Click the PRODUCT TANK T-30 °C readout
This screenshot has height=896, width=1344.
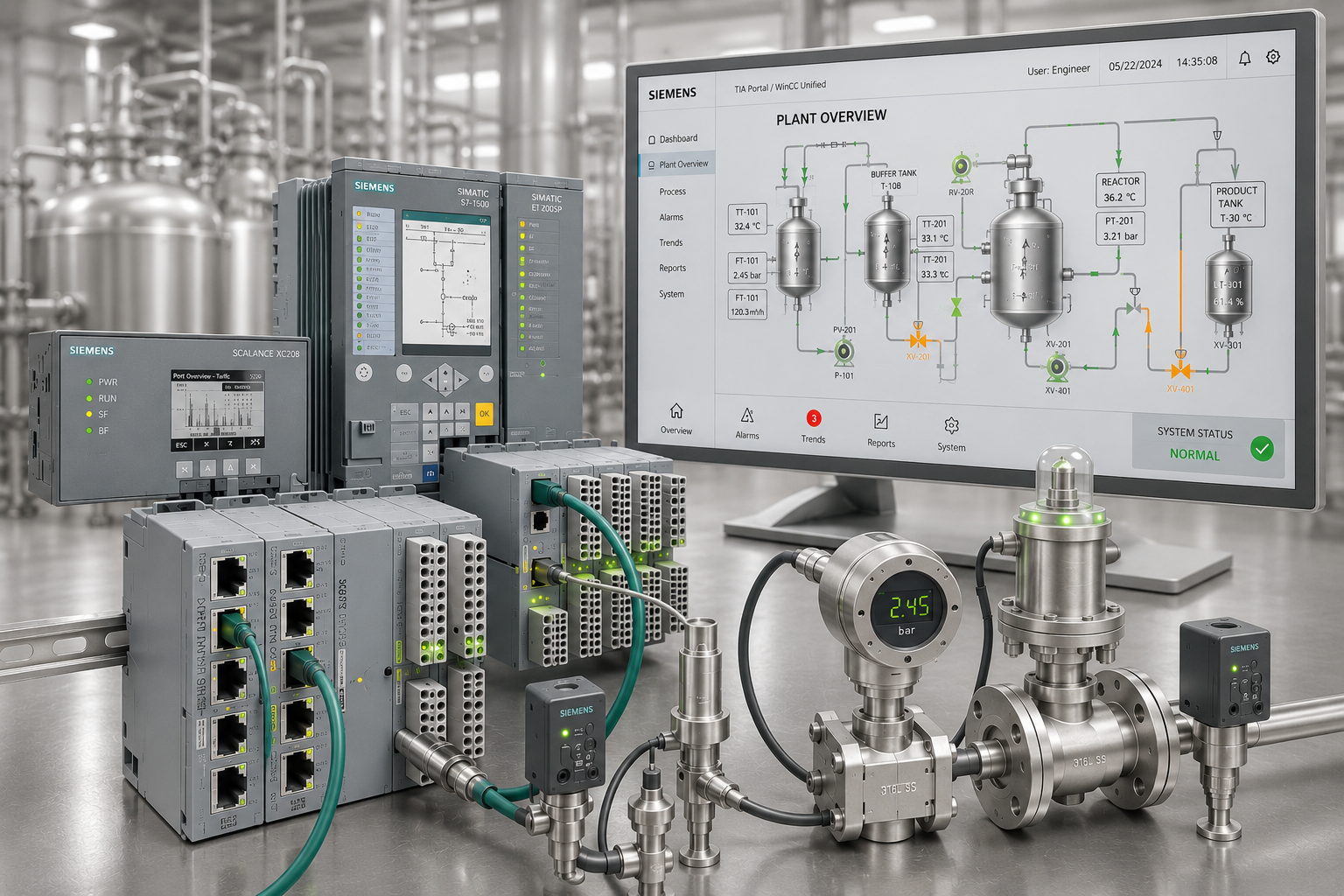click(1237, 205)
